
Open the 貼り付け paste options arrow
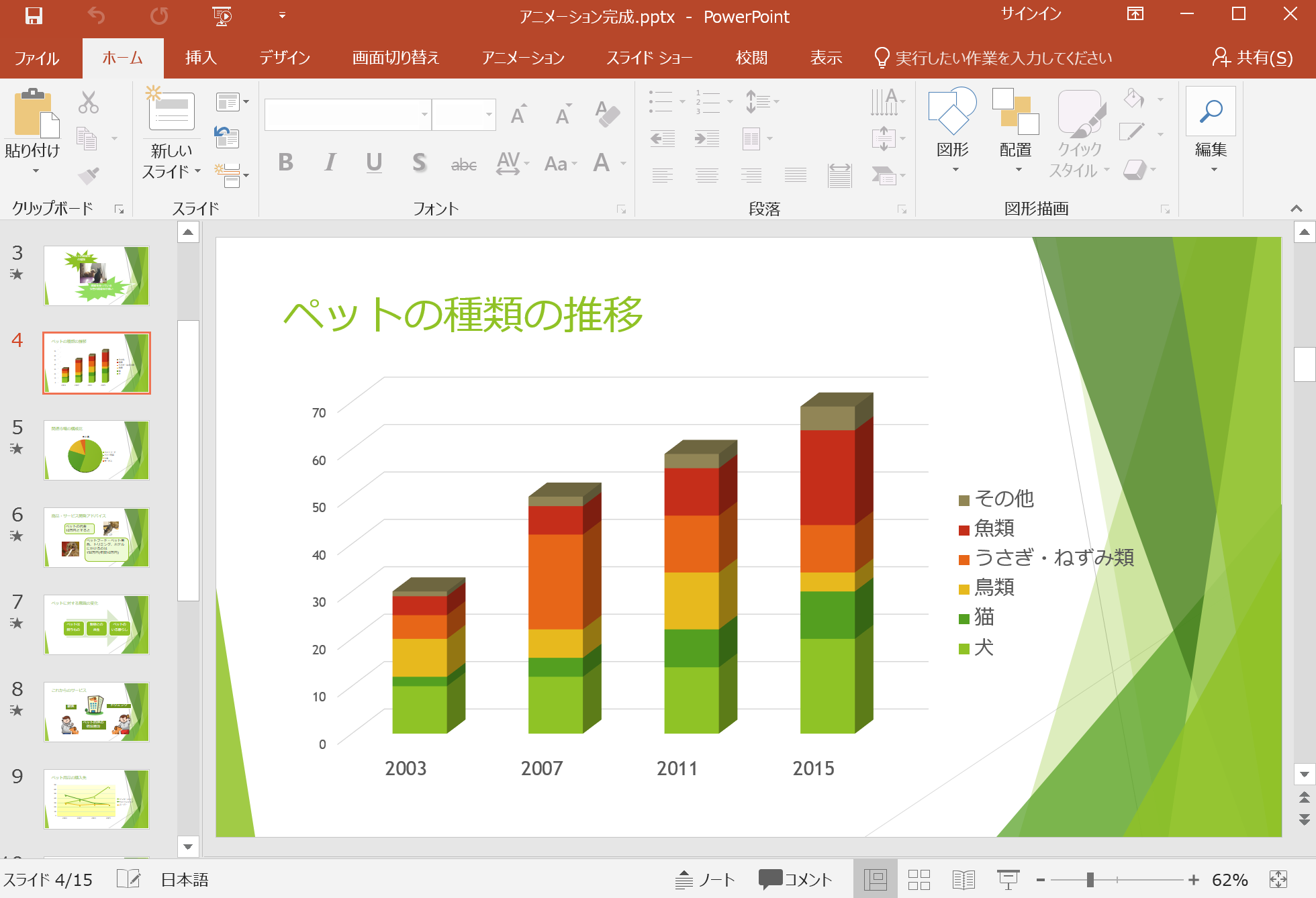click(x=35, y=171)
